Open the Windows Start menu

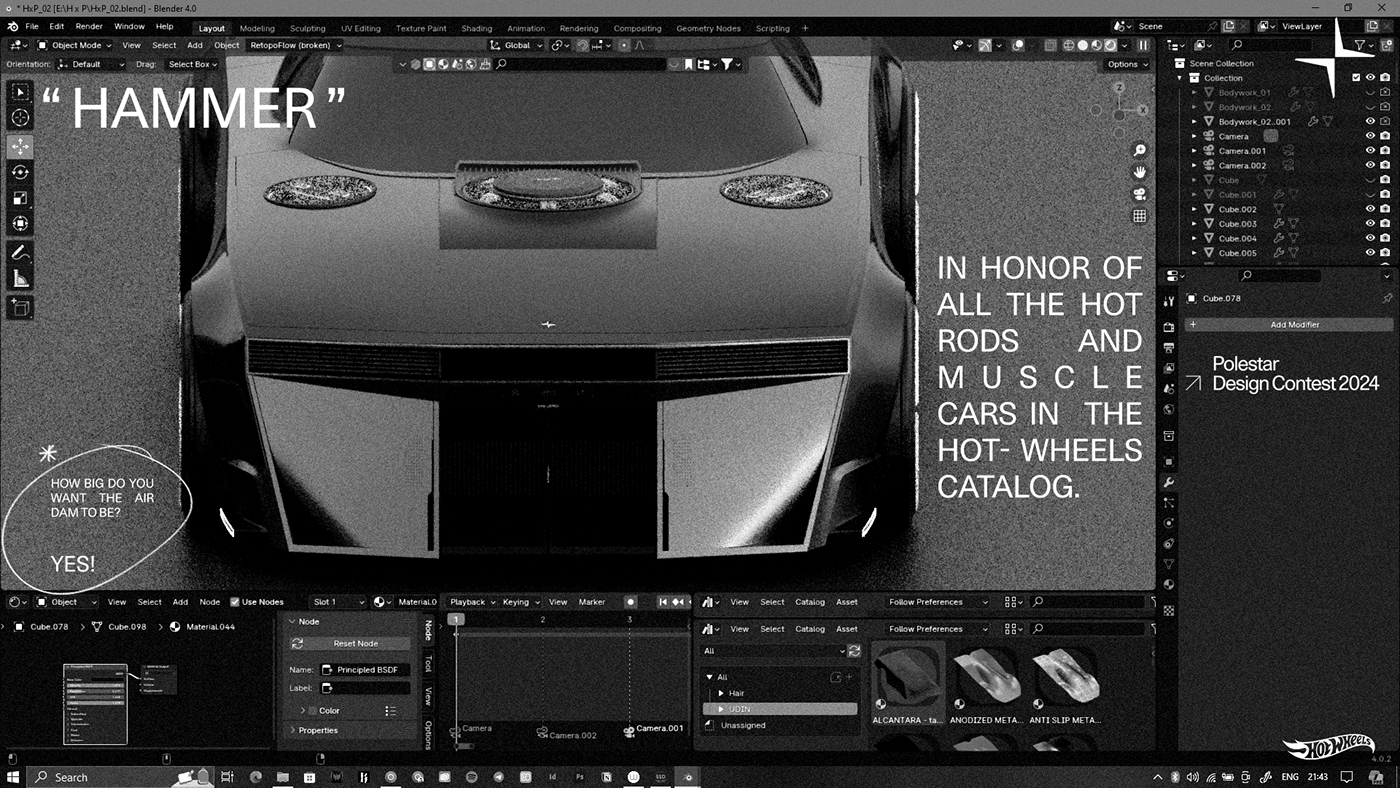click(x=13, y=777)
